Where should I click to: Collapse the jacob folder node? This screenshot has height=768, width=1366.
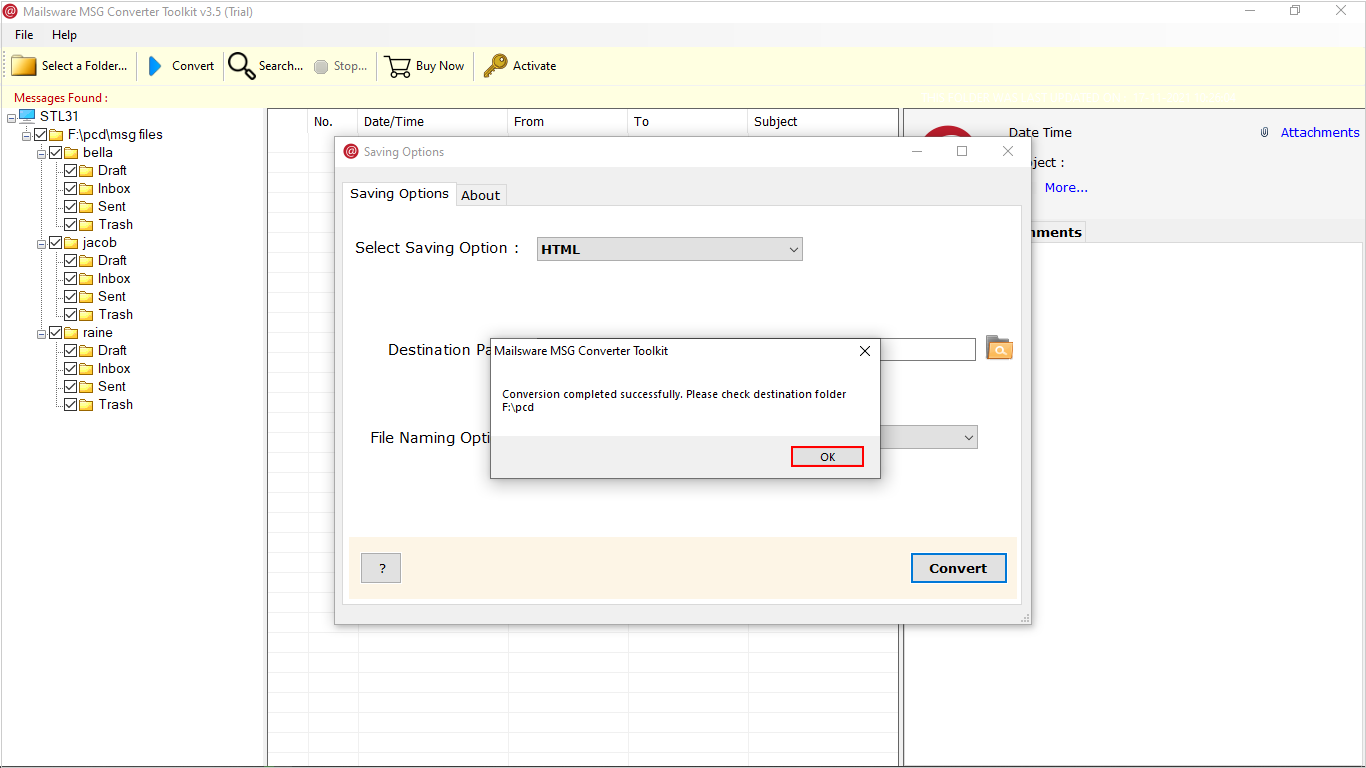tap(42, 243)
